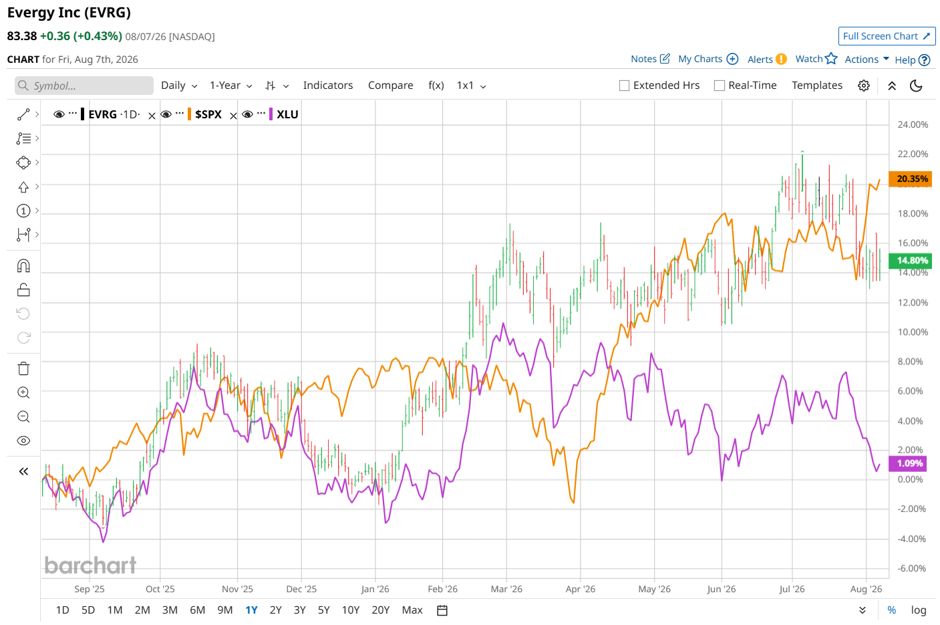Click the black EVRG color swatch
The height and width of the screenshot is (625, 940).
point(82,114)
